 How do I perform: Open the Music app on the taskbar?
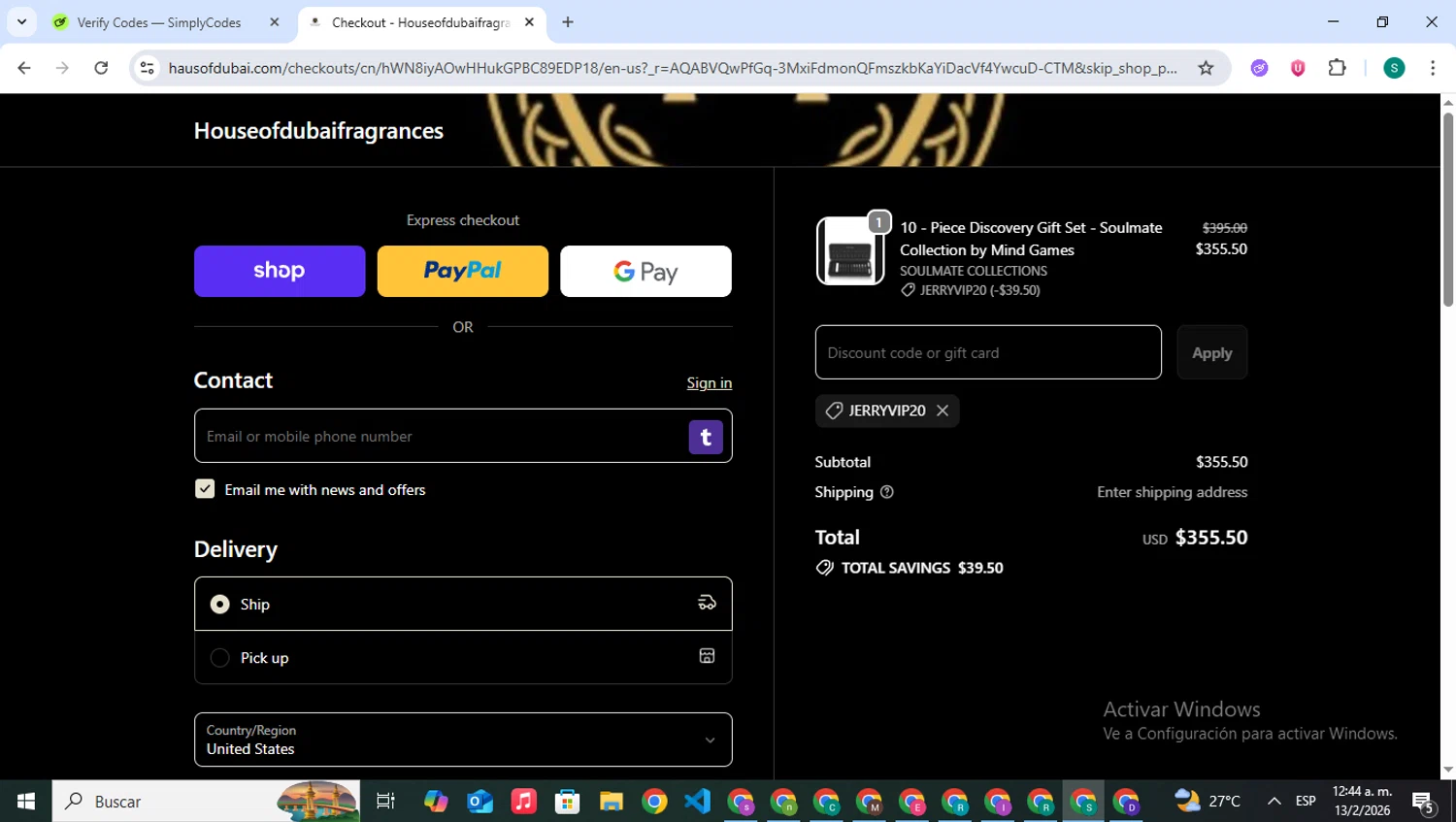(x=523, y=802)
